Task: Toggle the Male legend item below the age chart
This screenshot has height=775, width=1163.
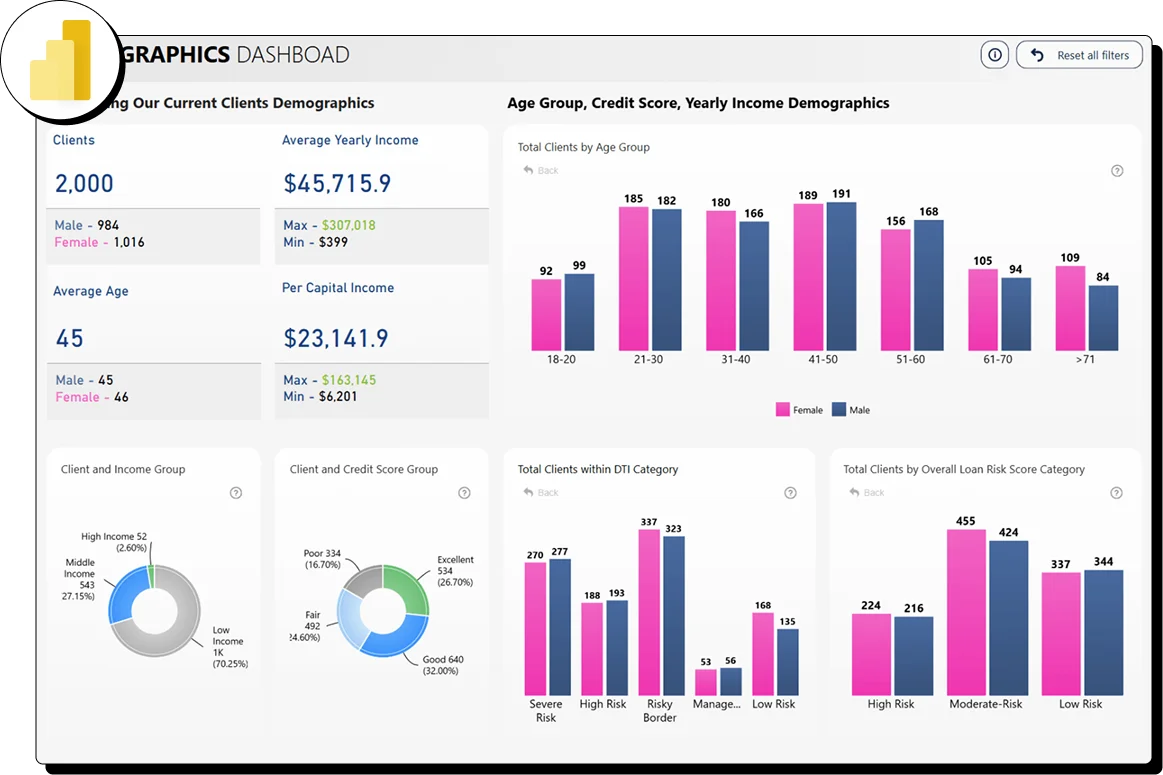Action: [855, 409]
